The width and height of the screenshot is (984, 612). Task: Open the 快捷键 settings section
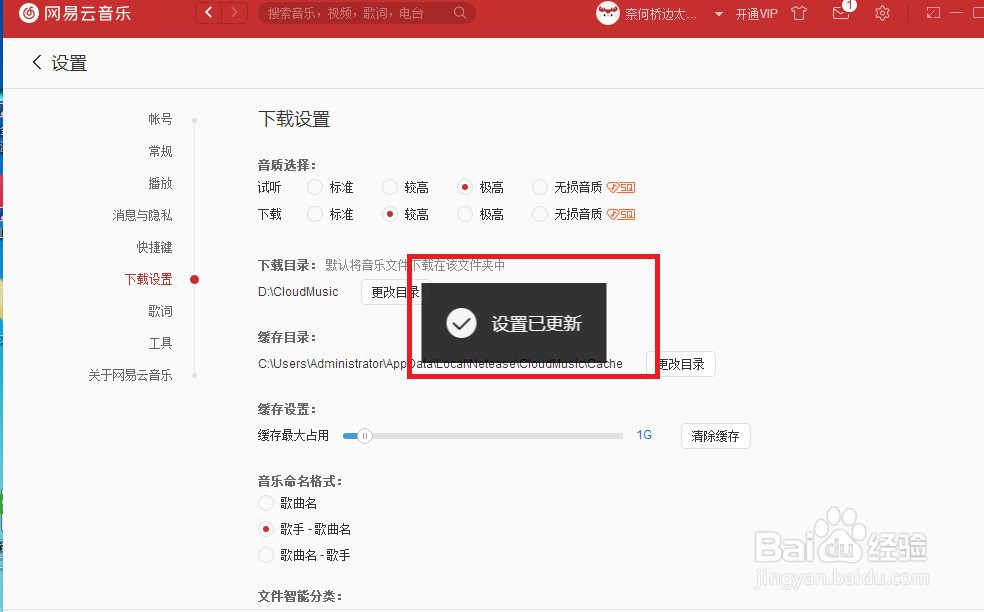(x=154, y=247)
